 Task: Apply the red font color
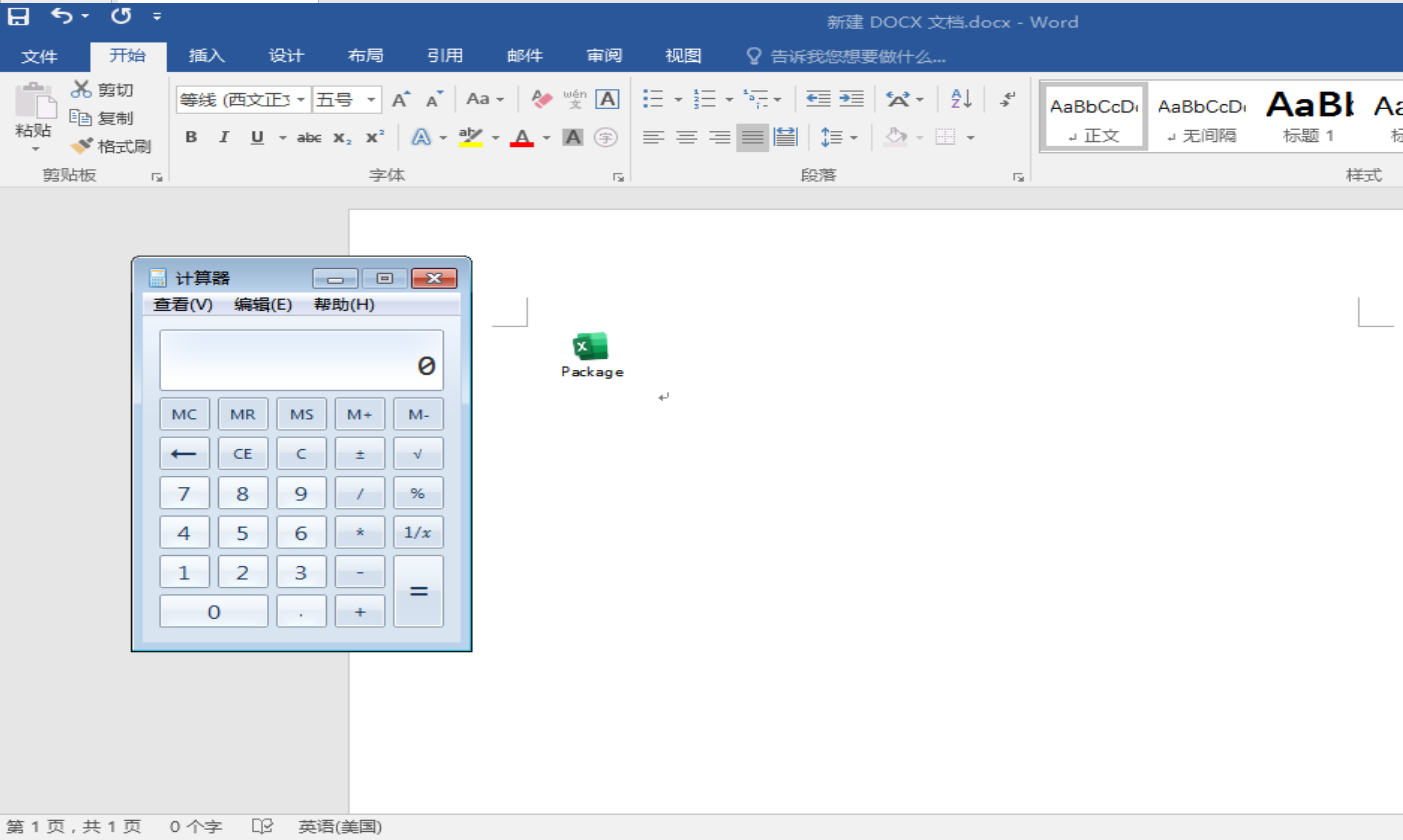[x=522, y=137]
